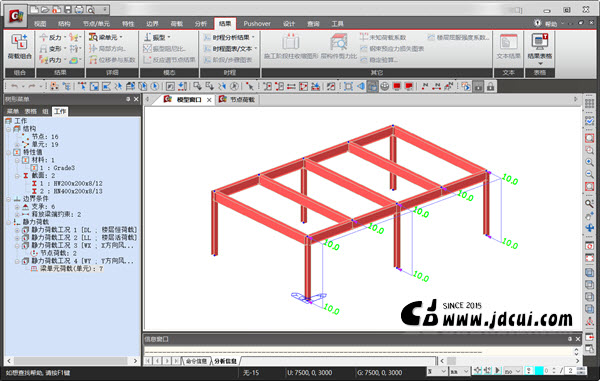Open the length unit dropdown in status bar
The width and height of the screenshot is (600, 381).
[459, 371]
